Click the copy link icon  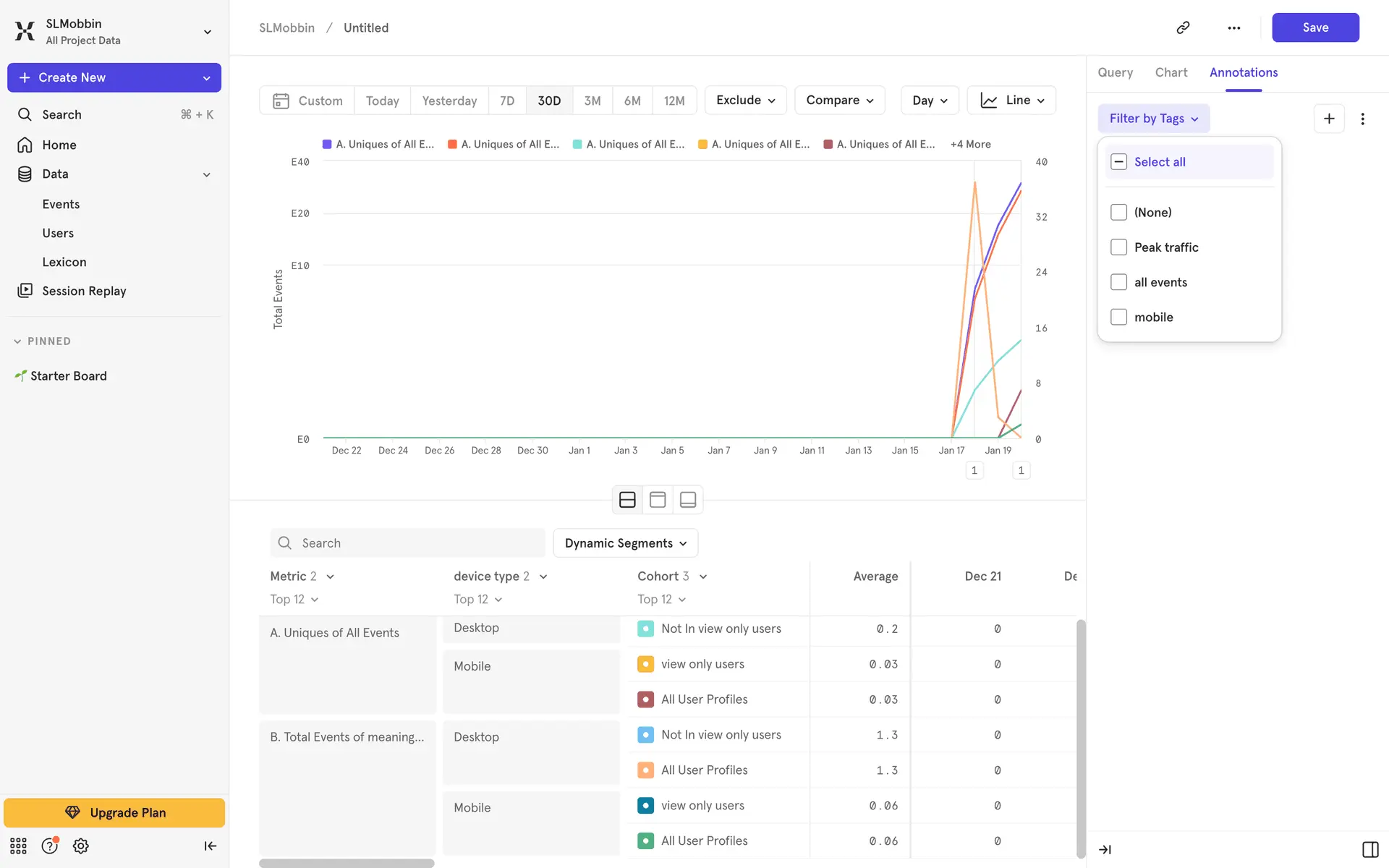click(1183, 27)
